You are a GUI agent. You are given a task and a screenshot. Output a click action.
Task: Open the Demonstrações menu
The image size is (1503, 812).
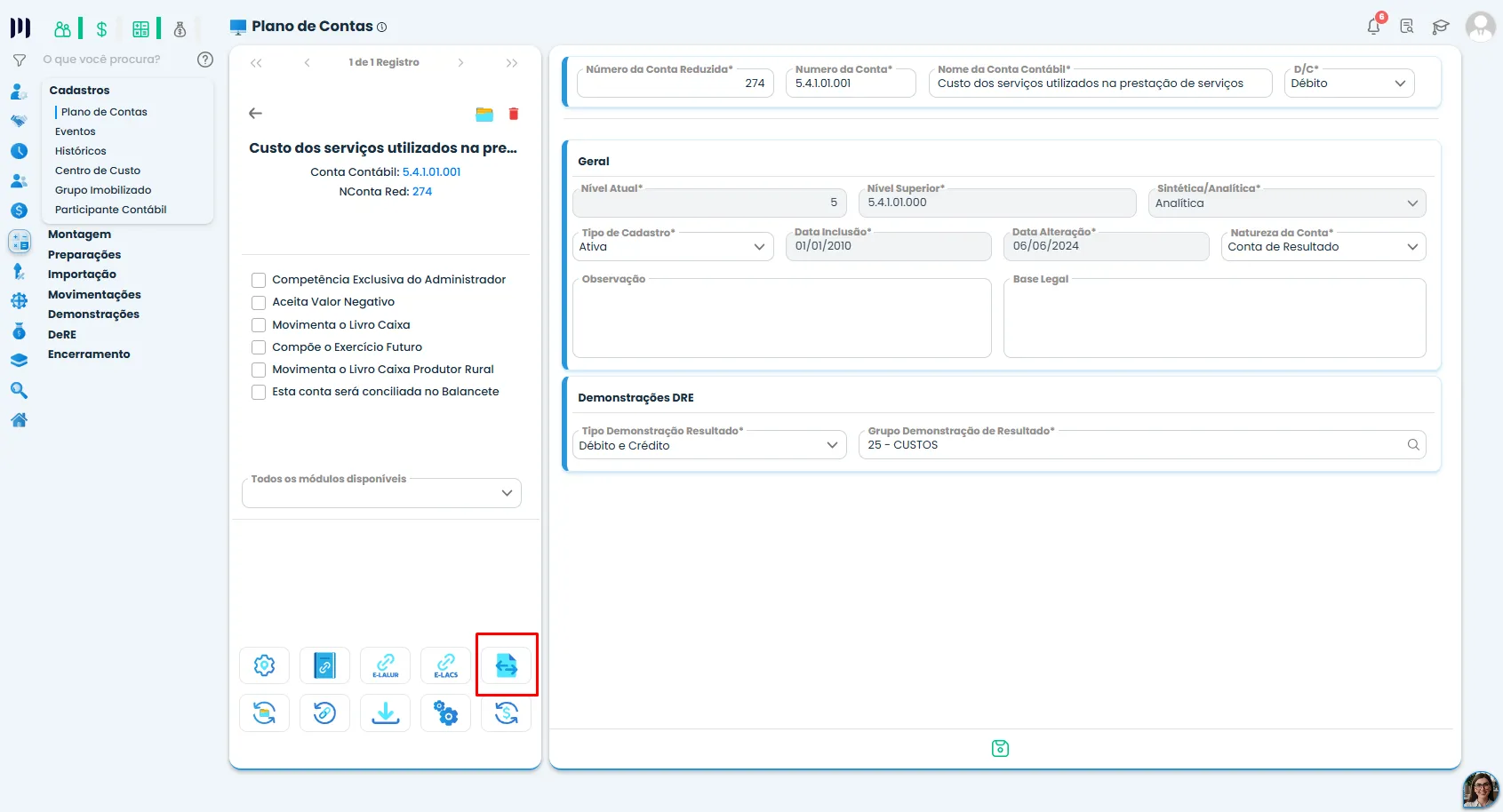(93, 314)
